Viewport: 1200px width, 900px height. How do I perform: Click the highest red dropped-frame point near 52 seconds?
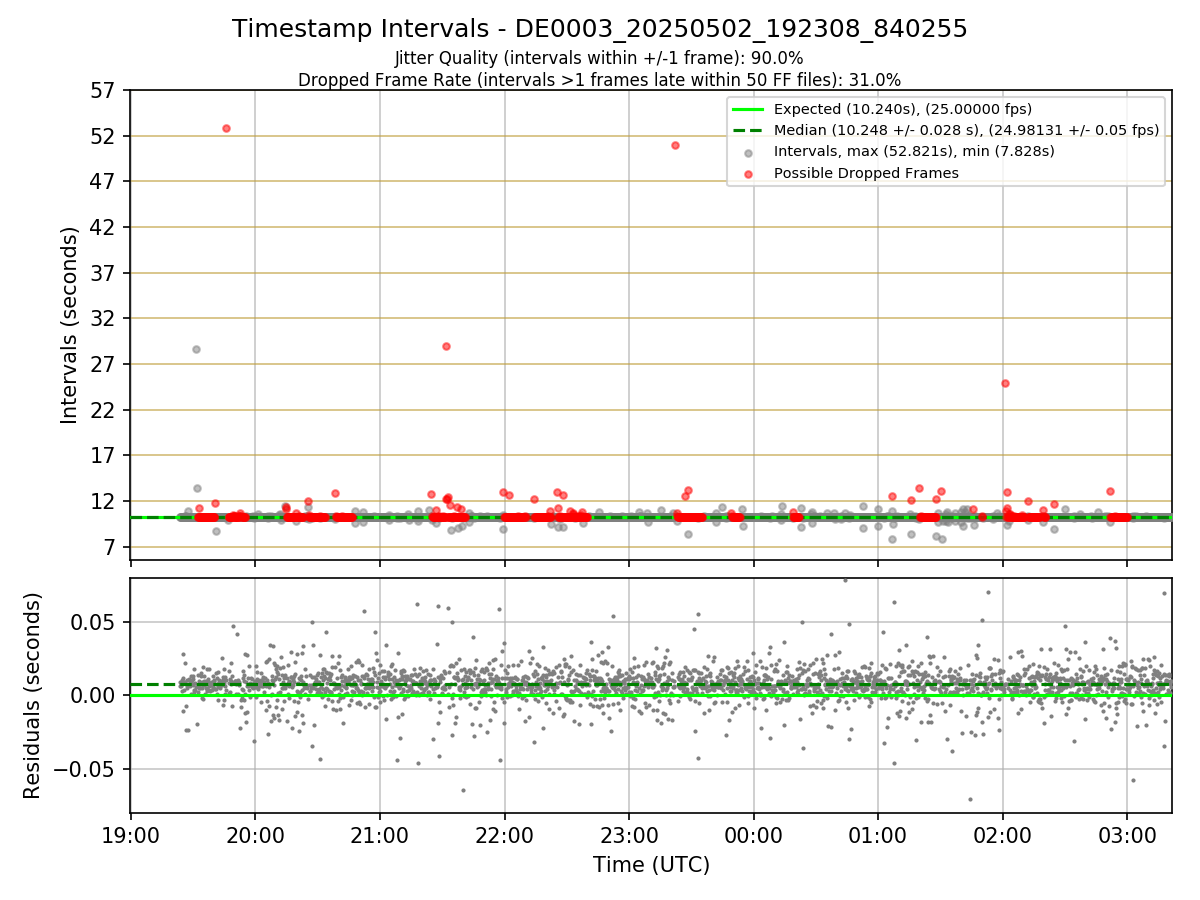(226, 128)
